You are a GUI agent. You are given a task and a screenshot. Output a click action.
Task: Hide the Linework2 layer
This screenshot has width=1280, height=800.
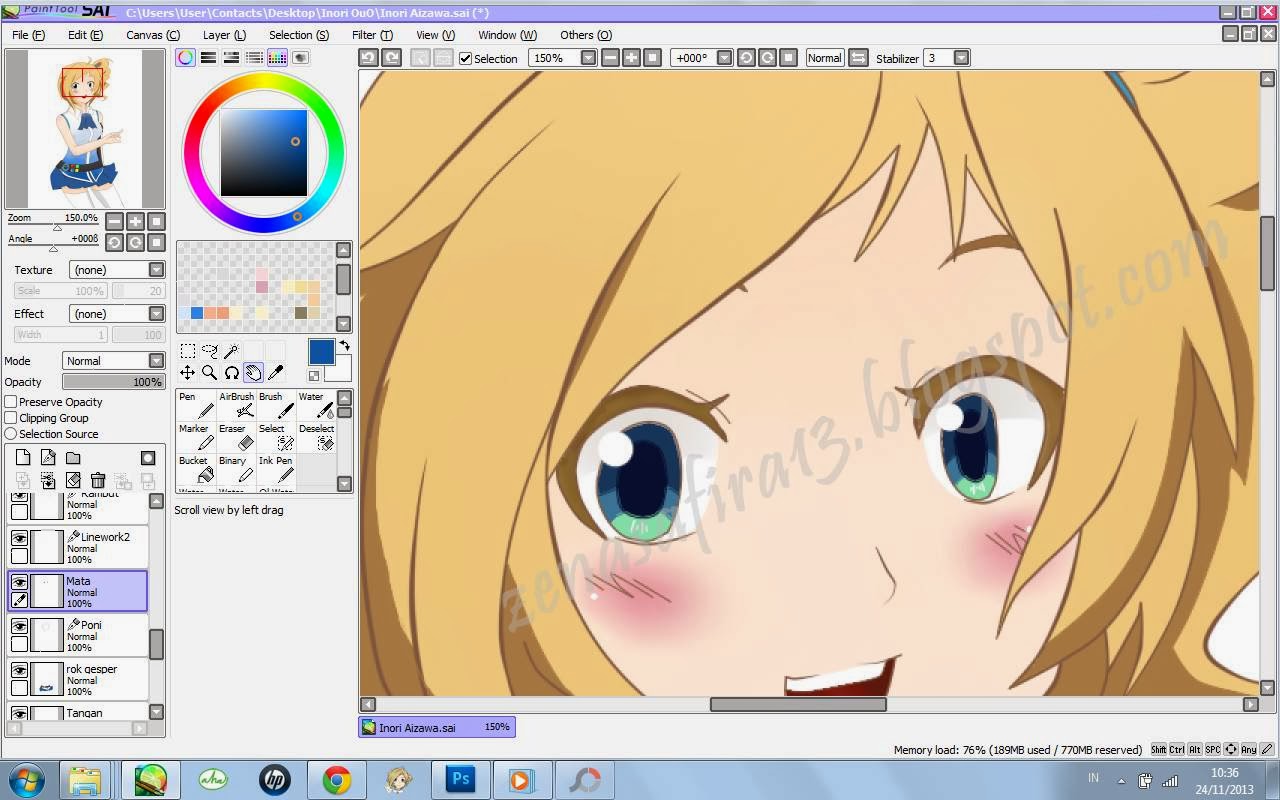(19, 538)
